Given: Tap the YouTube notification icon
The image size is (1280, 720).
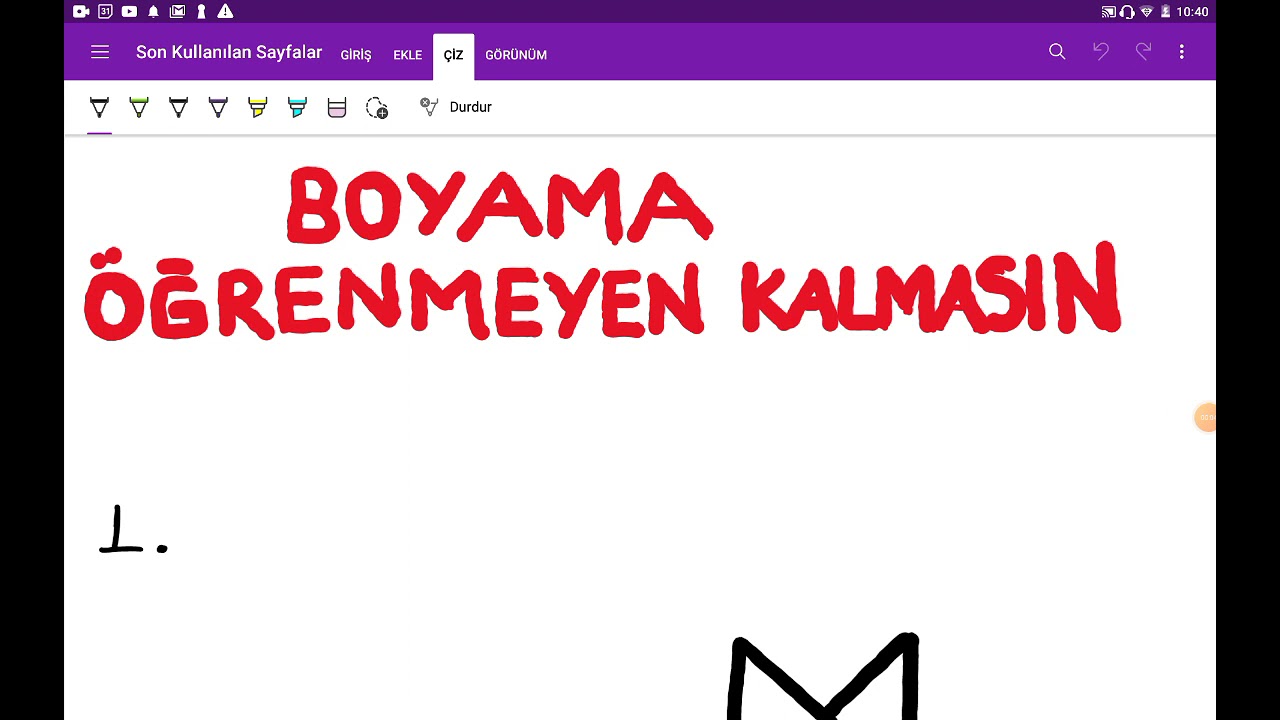Looking at the screenshot, I should [129, 12].
